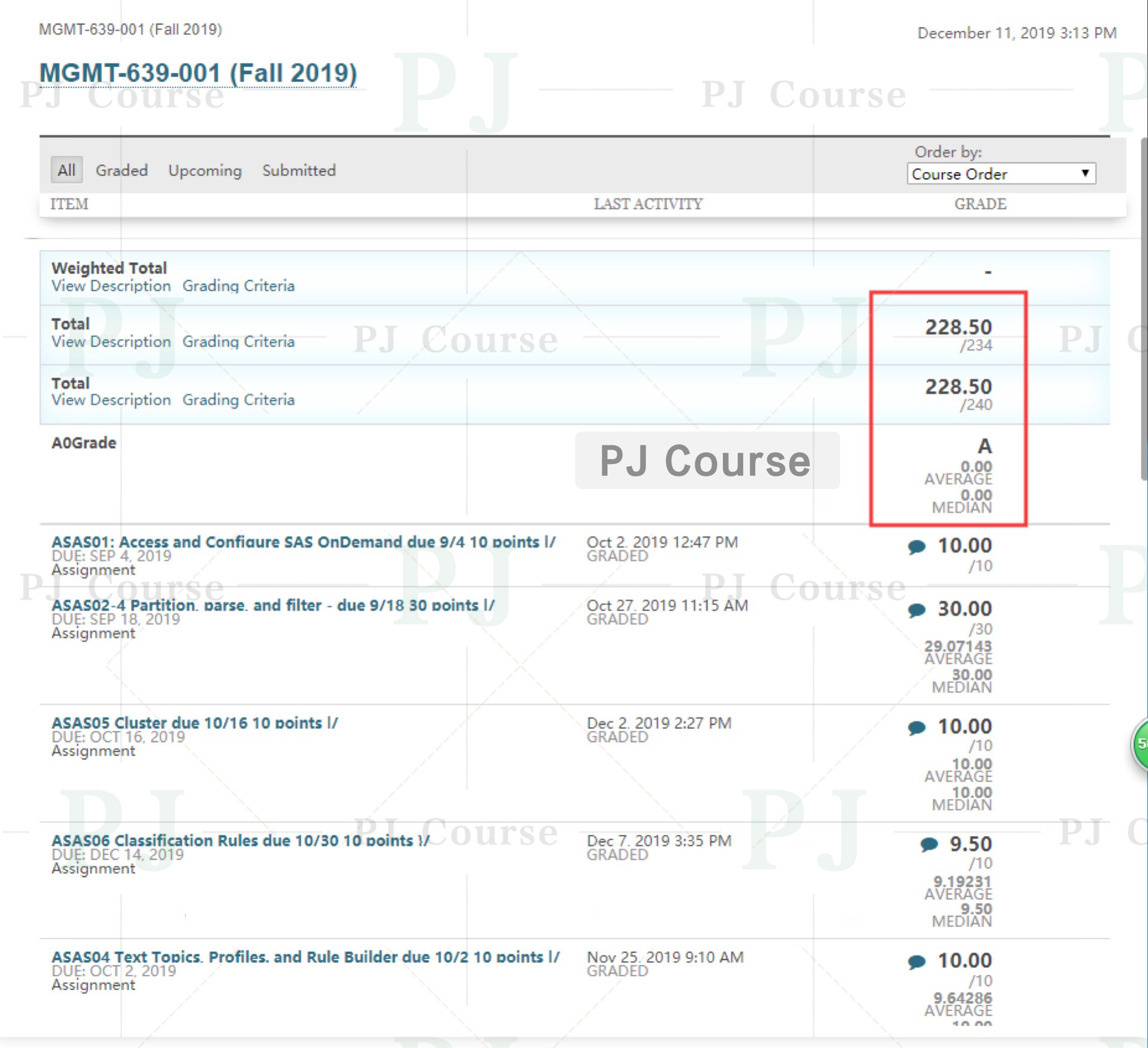This screenshot has width=1148, height=1048.
Task: Click the 9.64286 average value
Action: click(963, 997)
